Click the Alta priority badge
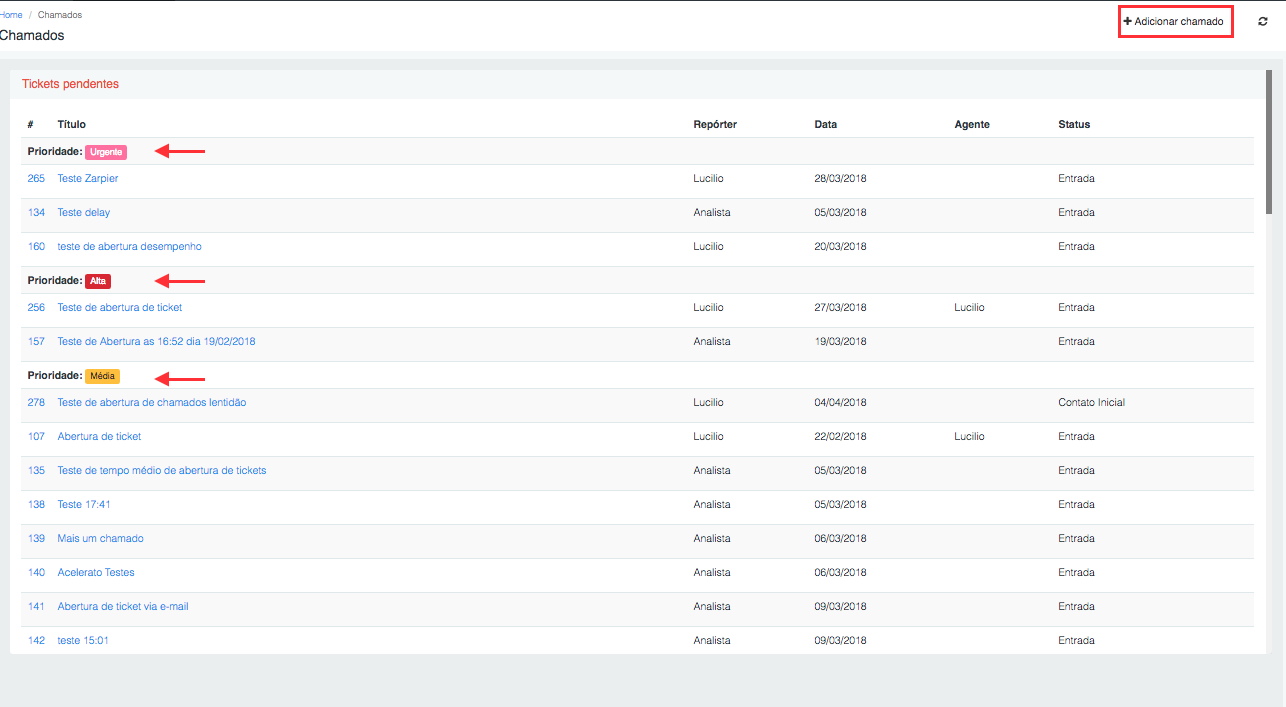The width and height of the screenshot is (1286, 707). (x=98, y=281)
